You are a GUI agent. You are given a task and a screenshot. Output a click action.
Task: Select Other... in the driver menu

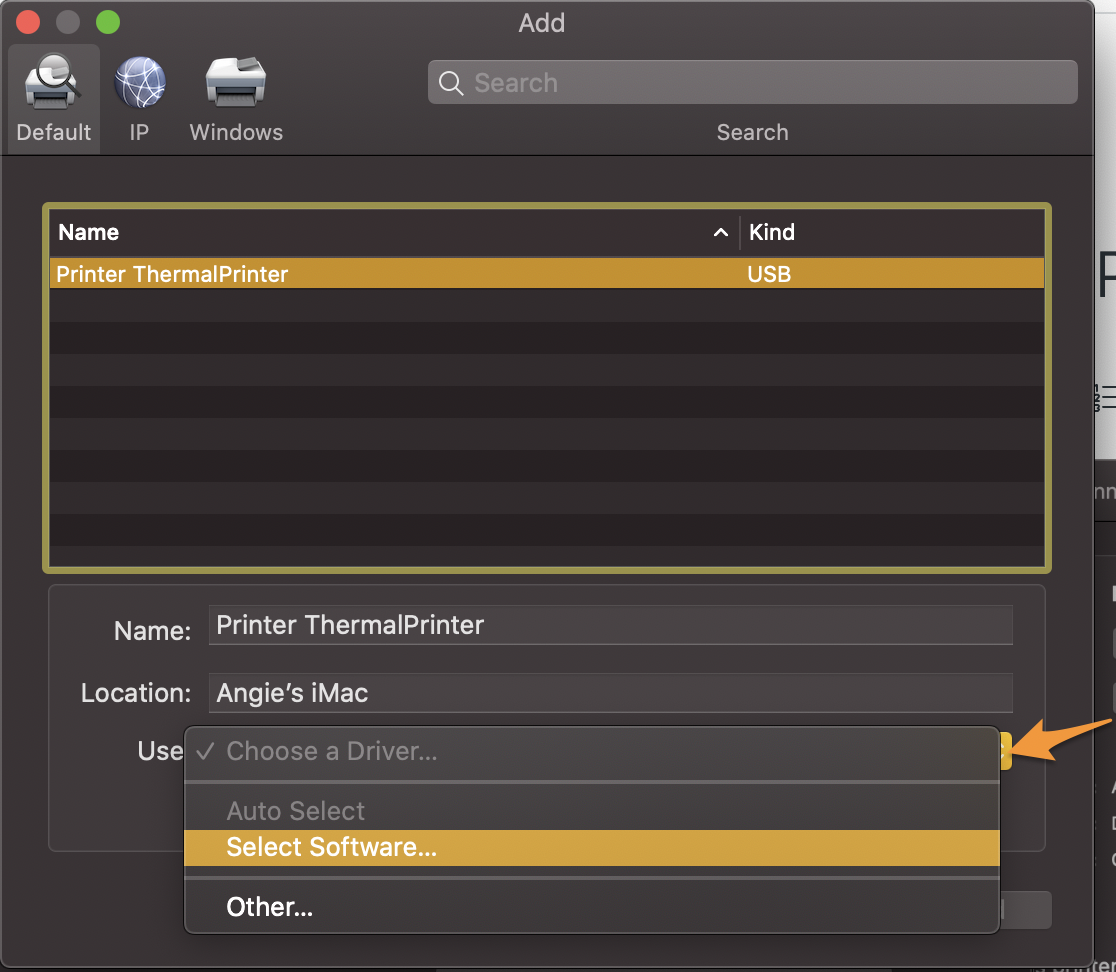(270, 907)
